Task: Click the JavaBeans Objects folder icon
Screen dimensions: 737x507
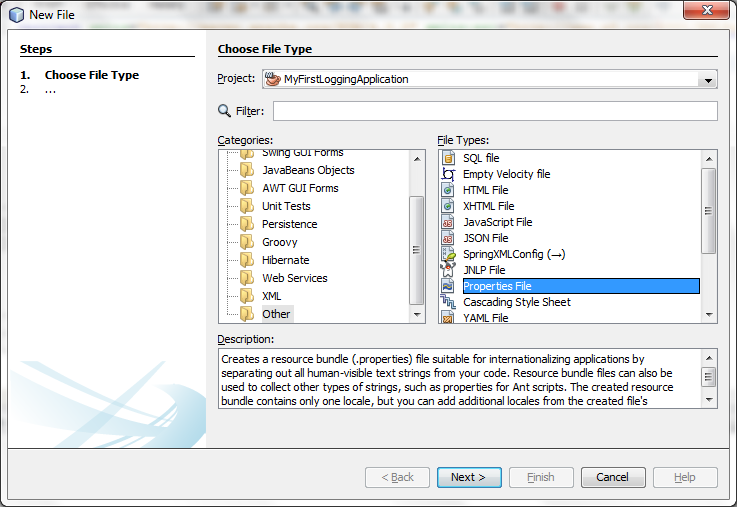Action: point(247,170)
